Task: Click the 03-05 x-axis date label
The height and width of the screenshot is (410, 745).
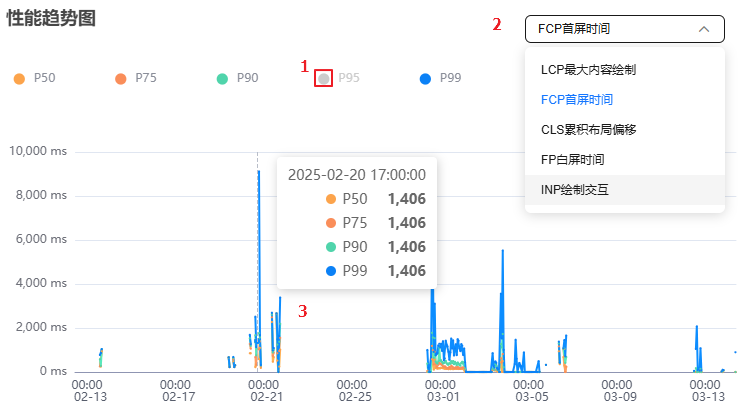Action: click(x=531, y=397)
